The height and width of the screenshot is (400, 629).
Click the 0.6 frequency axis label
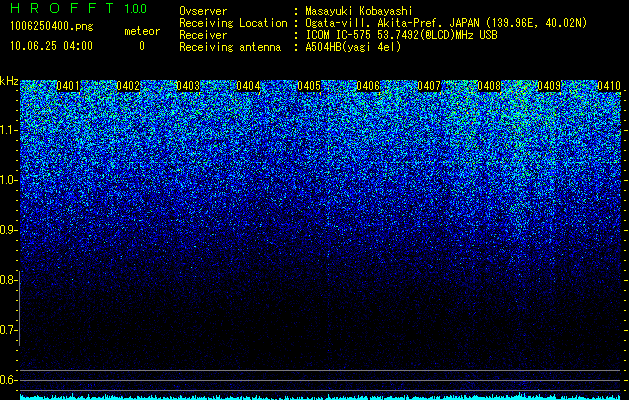click(x=8, y=380)
